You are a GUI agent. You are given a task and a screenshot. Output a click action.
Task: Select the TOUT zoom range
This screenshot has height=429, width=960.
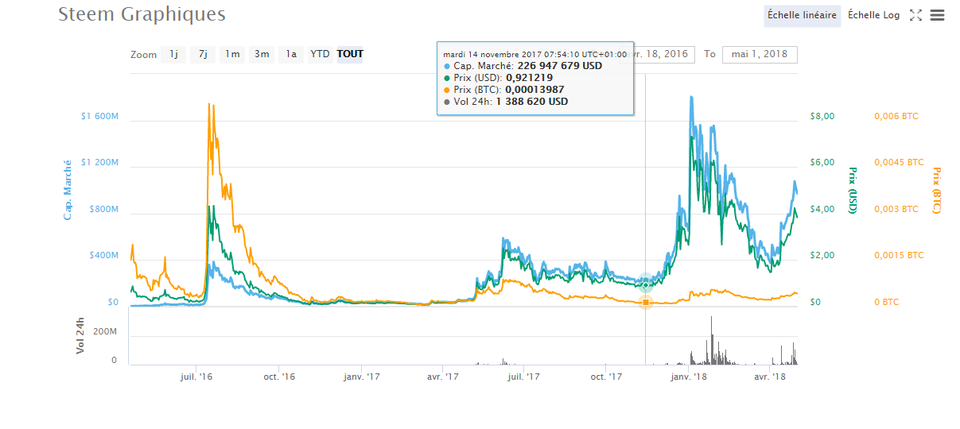[350, 54]
